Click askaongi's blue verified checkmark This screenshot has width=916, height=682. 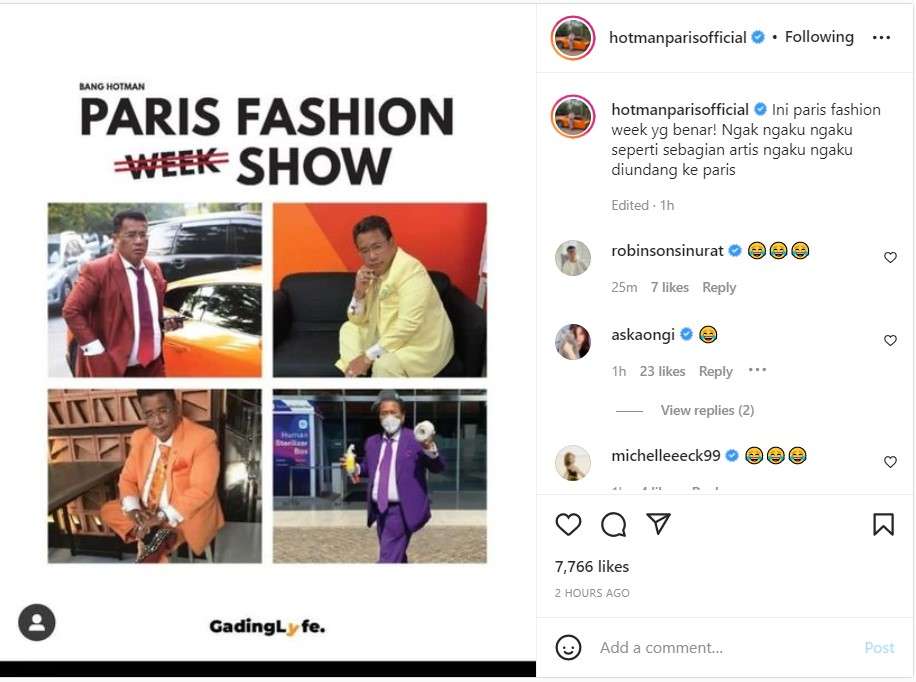click(x=686, y=333)
